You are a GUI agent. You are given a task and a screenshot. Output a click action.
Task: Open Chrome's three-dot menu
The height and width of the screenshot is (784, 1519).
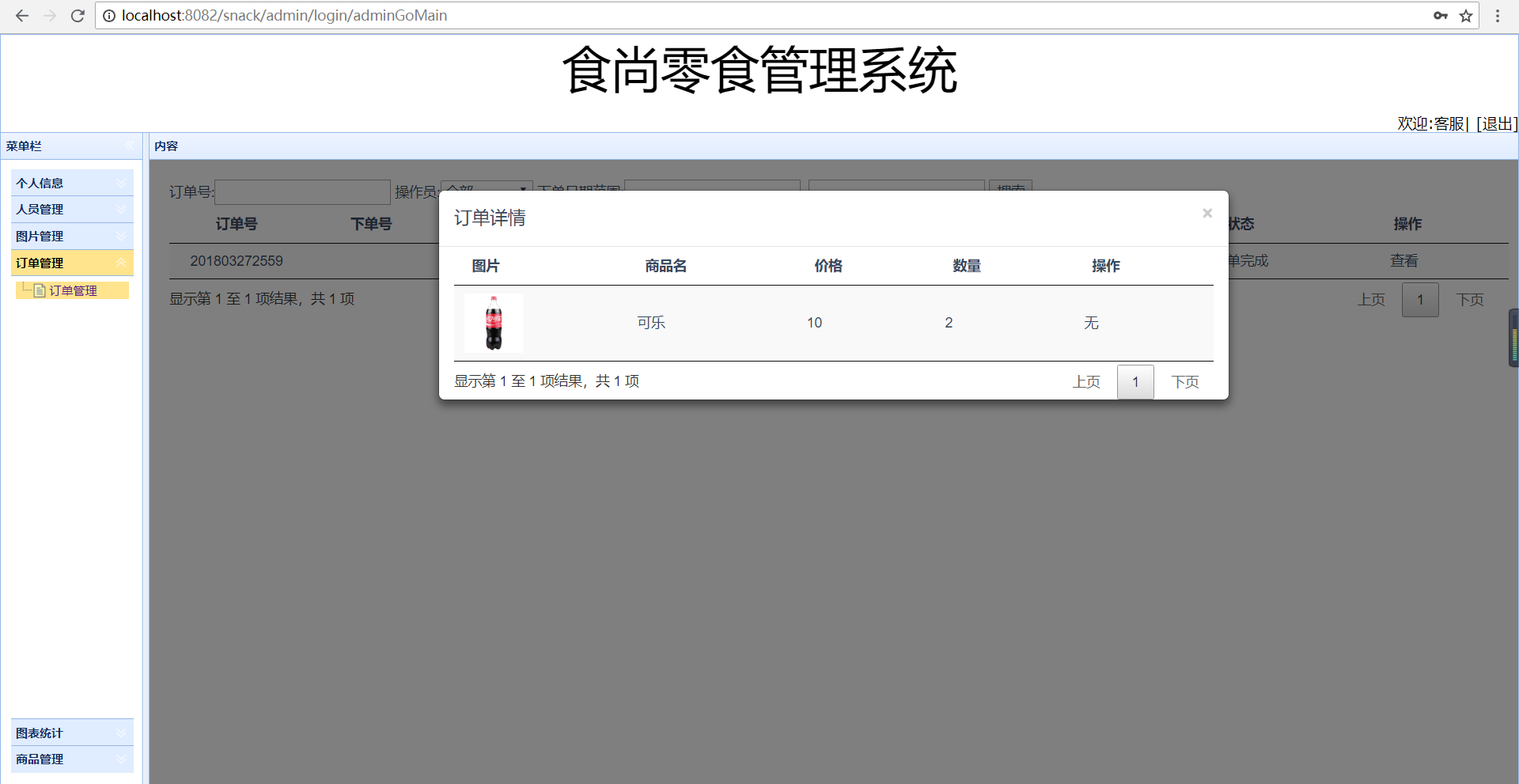coord(1497,15)
